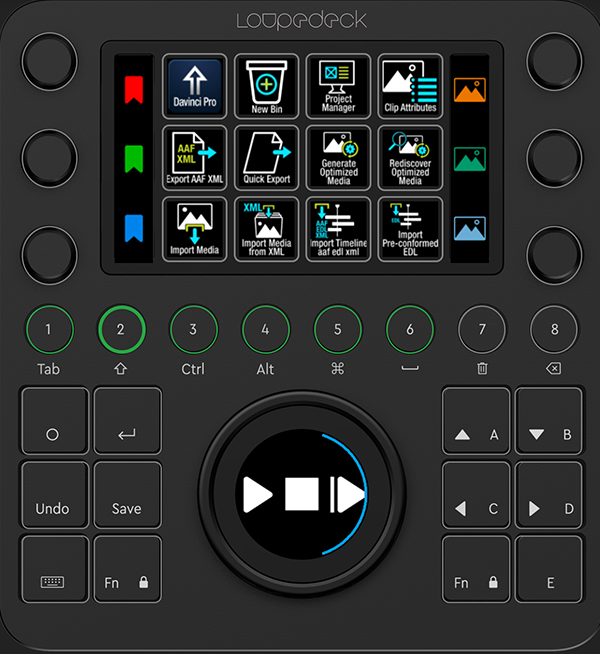Click the bottom-left rotary dial

(50, 255)
